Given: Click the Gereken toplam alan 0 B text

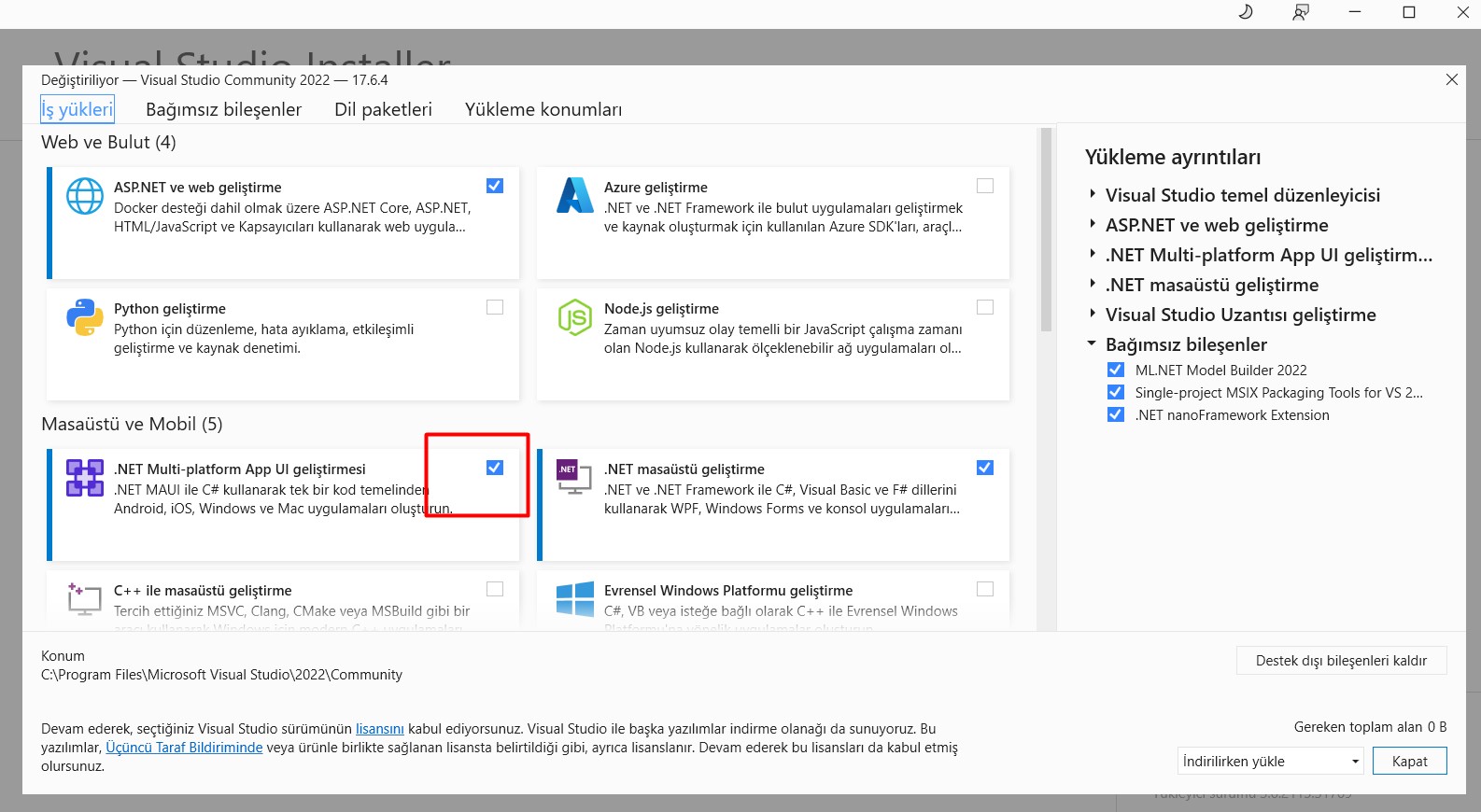Looking at the screenshot, I should [1370, 727].
